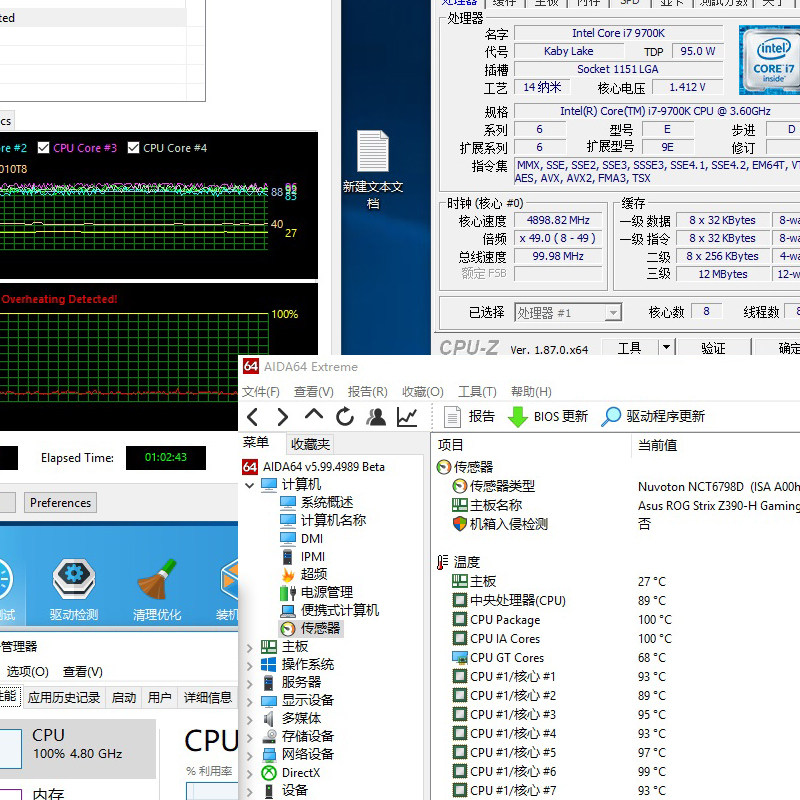Click AIDA64 v5.99.4989 Beta root node
This screenshot has height=800, width=800.
[313, 466]
